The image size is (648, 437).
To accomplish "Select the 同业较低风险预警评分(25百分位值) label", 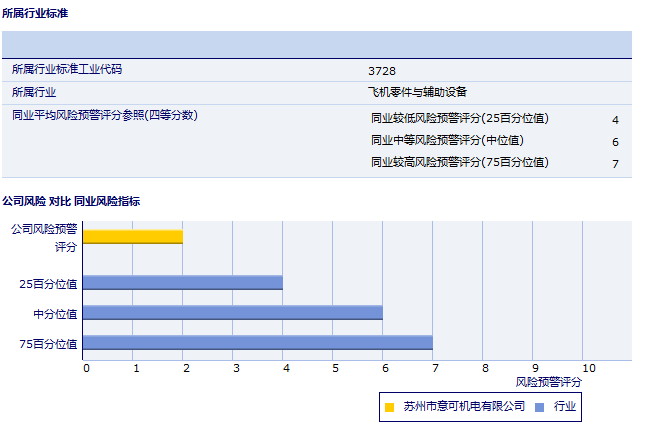I will tap(460, 118).
